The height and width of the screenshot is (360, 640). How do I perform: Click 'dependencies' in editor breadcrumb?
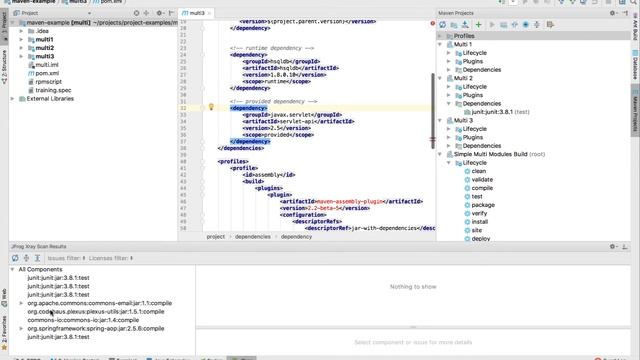coord(253,237)
